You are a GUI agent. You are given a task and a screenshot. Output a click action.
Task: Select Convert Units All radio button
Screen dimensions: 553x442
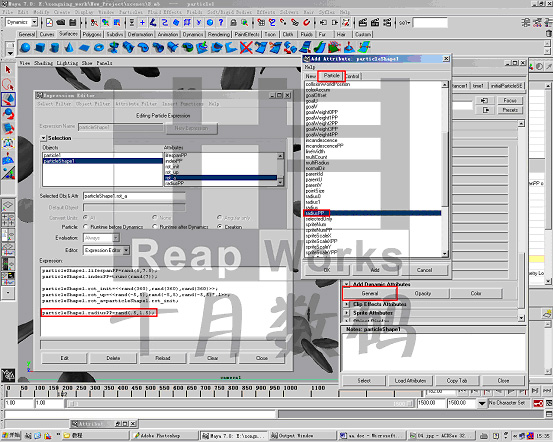[x=86, y=217]
